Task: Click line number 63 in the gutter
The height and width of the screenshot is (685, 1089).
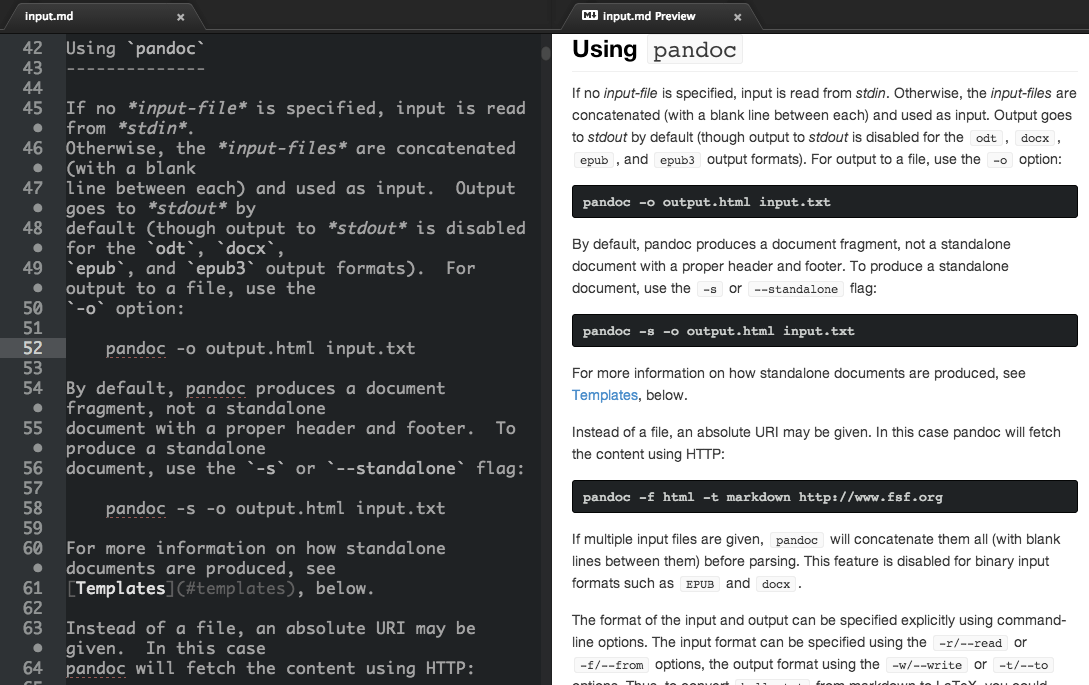Action: 33,628
